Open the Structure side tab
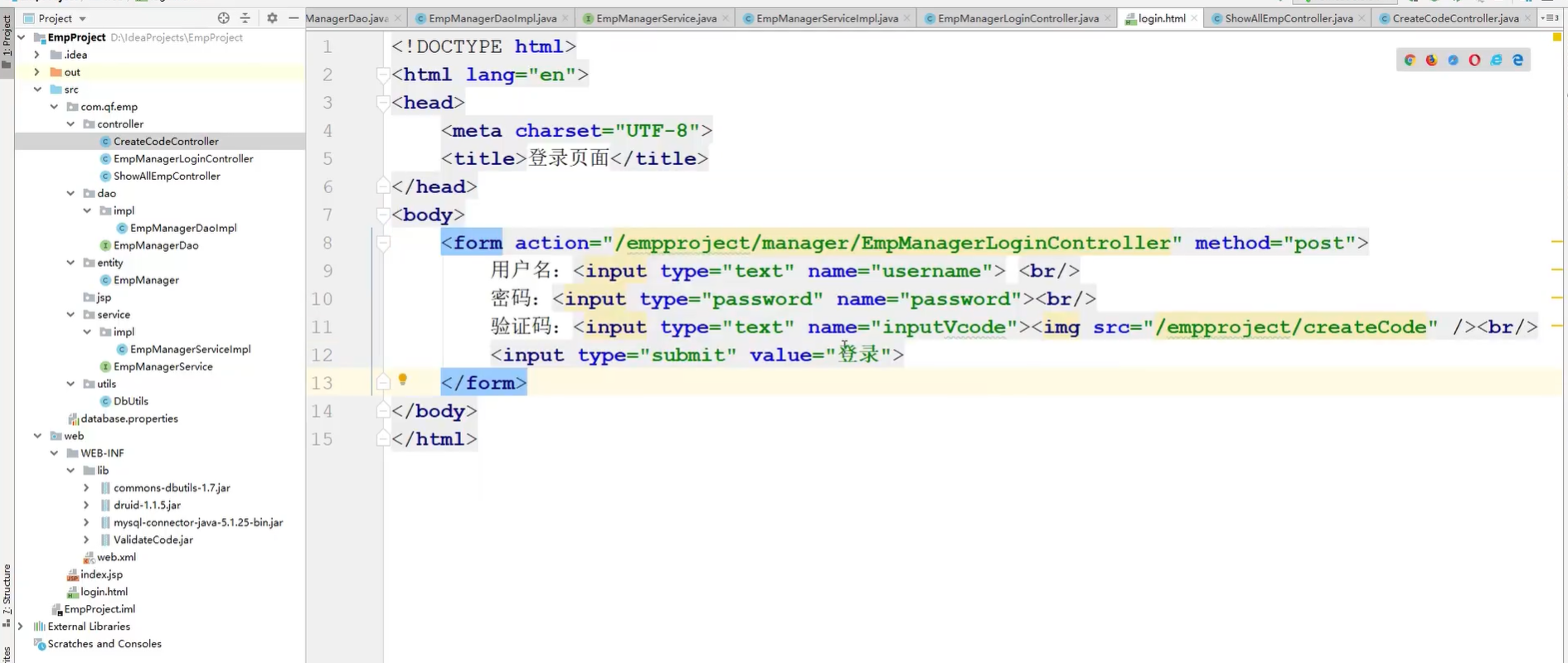 click(x=7, y=595)
